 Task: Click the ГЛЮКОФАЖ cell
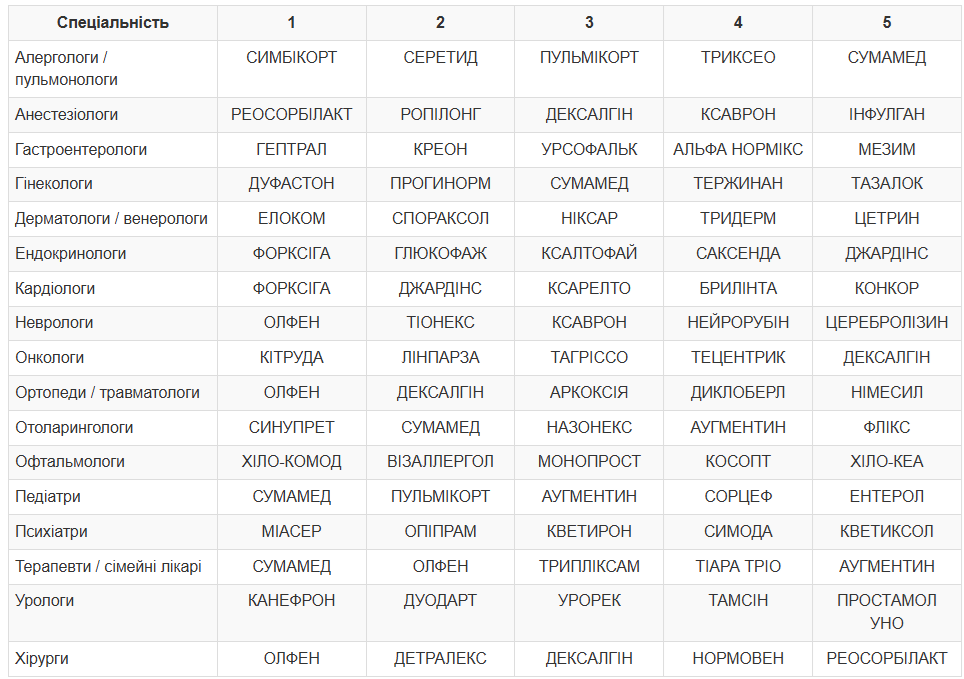pyautogui.click(x=440, y=253)
